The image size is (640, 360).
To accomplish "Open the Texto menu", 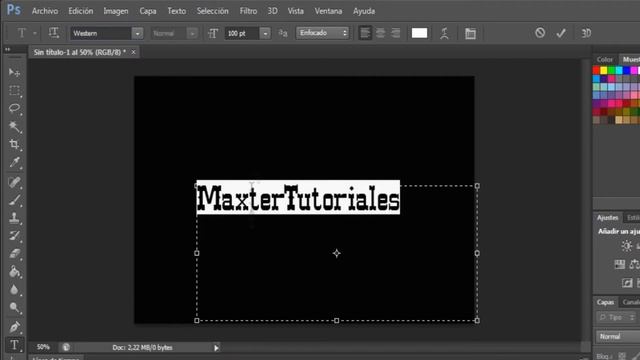I will (176, 11).
